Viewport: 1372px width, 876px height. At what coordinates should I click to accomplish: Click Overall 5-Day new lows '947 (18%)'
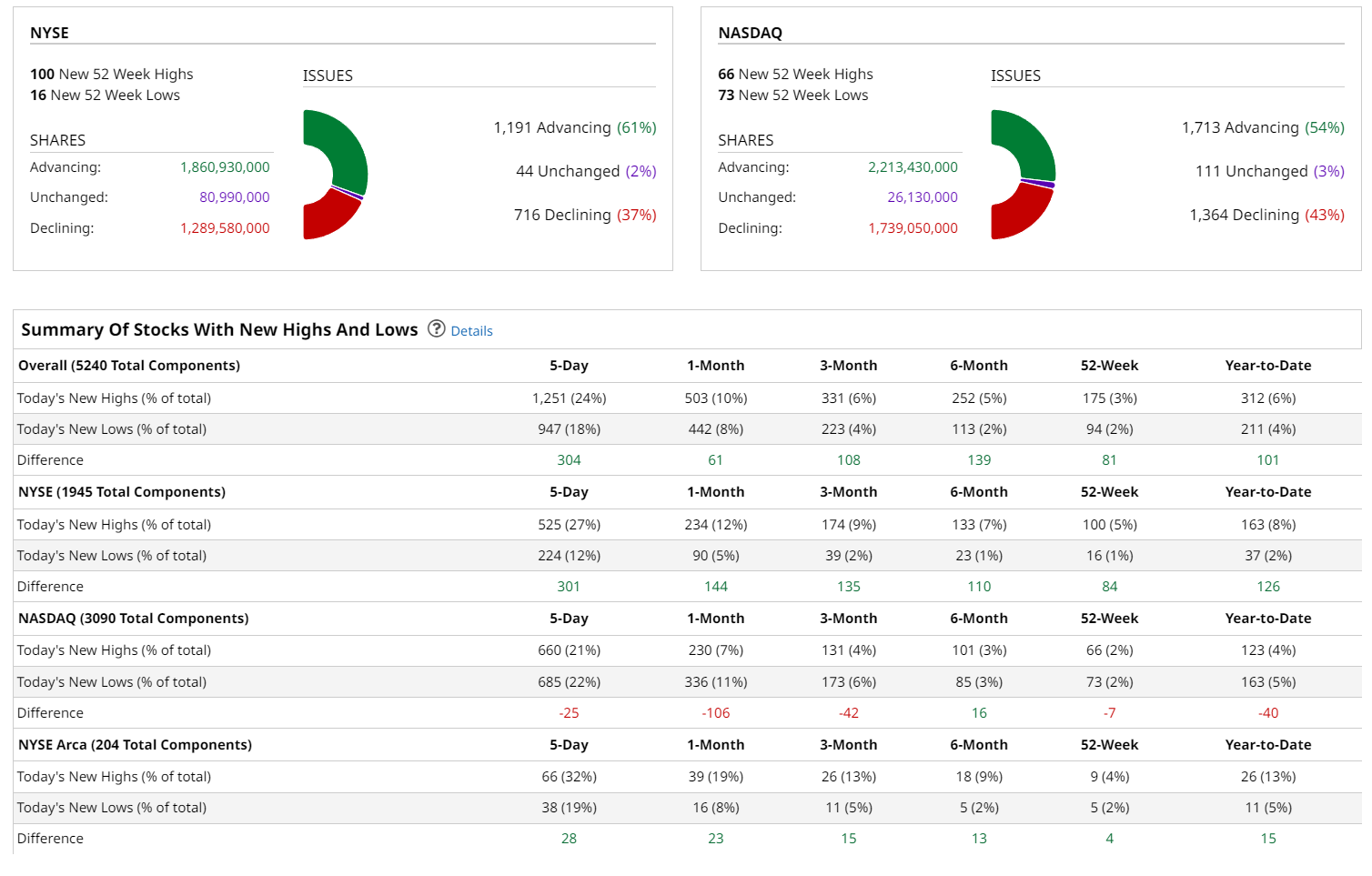click(x=570, y=429)
